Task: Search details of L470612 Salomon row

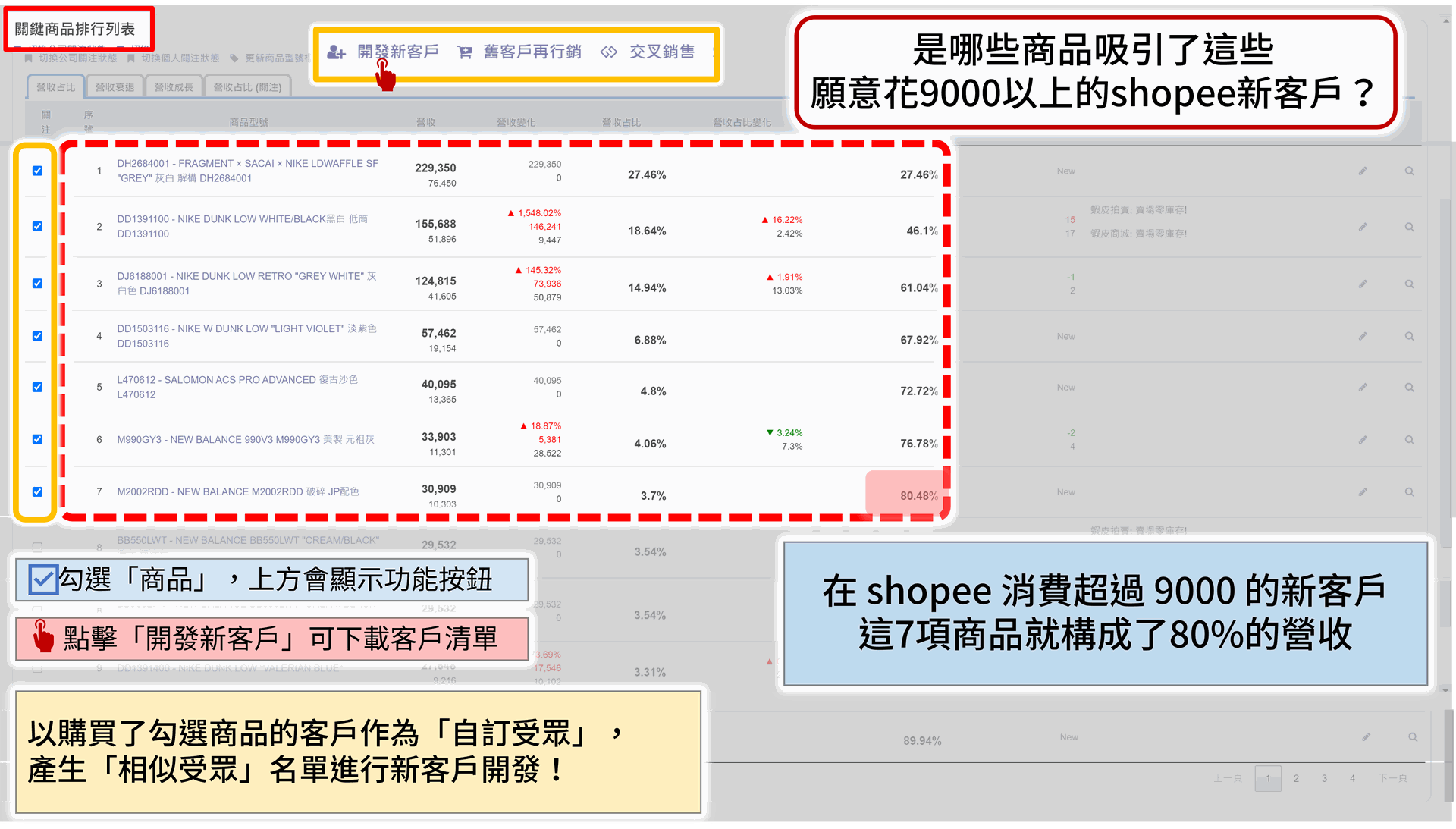Action: pos(1409,387)
